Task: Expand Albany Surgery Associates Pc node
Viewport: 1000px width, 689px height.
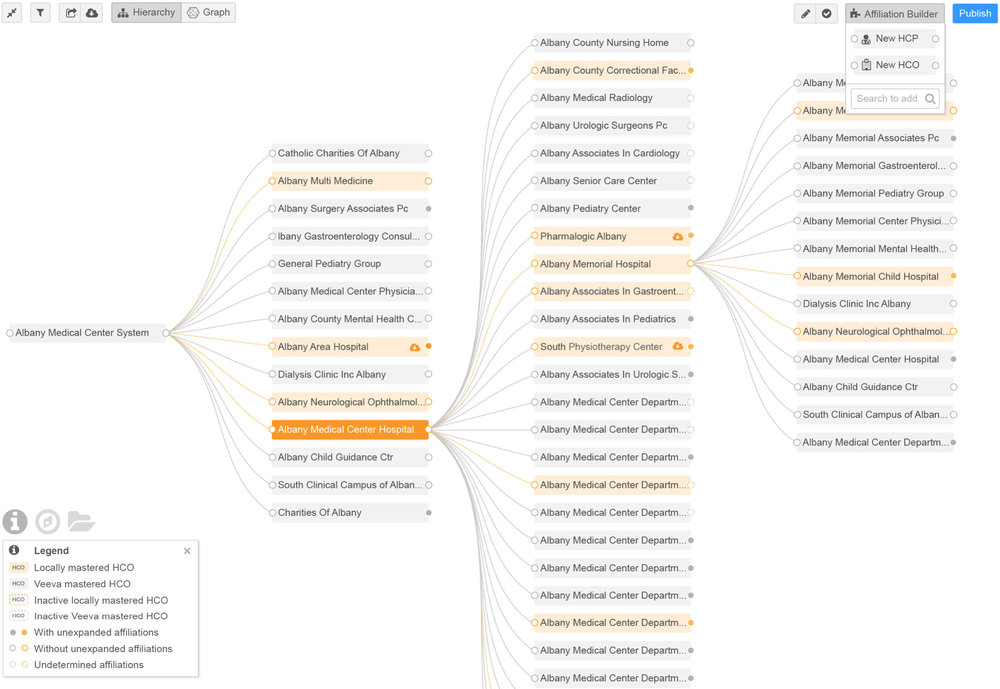Action: (x=429, y=209)
